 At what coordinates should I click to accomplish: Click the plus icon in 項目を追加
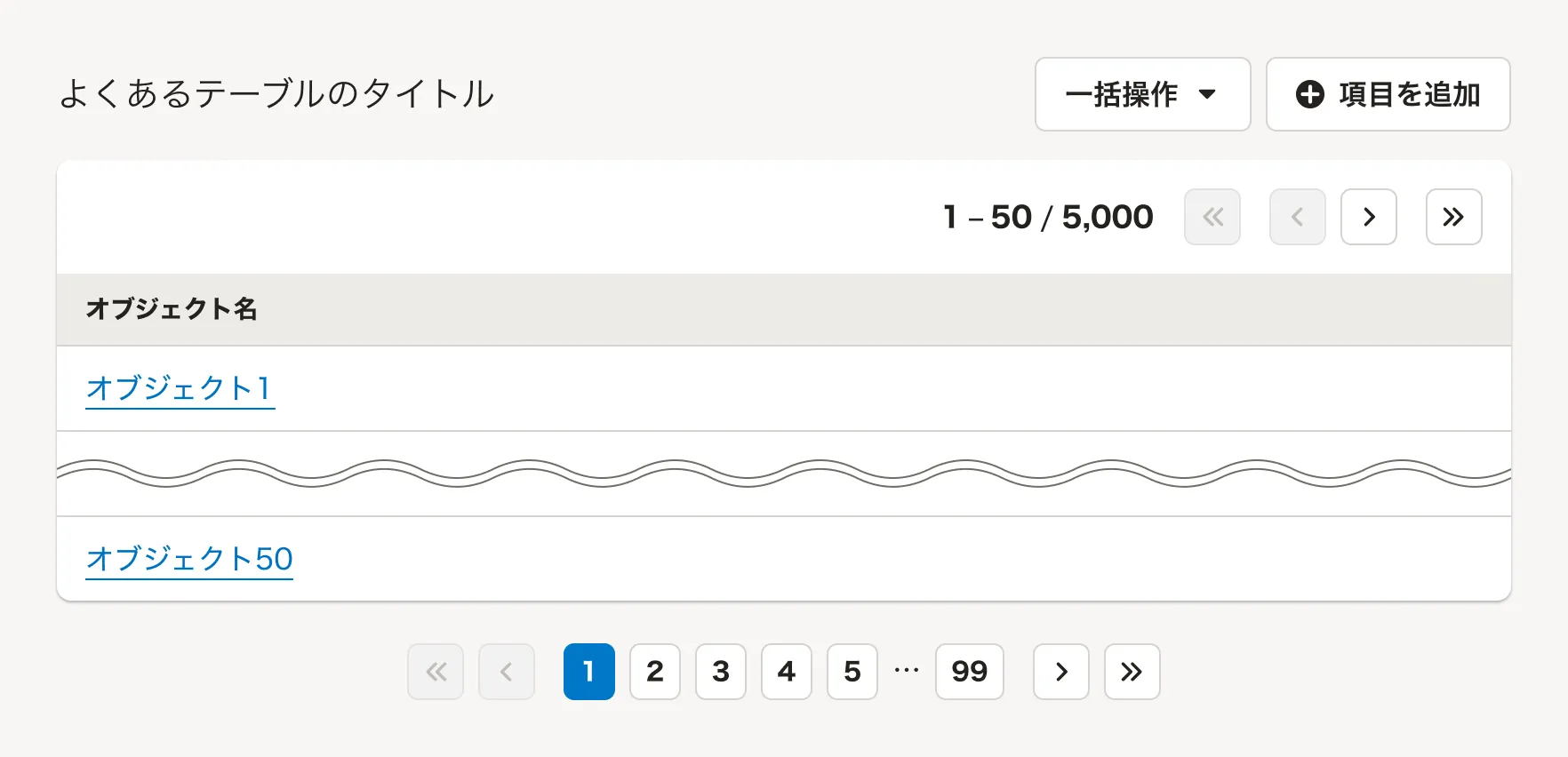(x=1309, y=94)
